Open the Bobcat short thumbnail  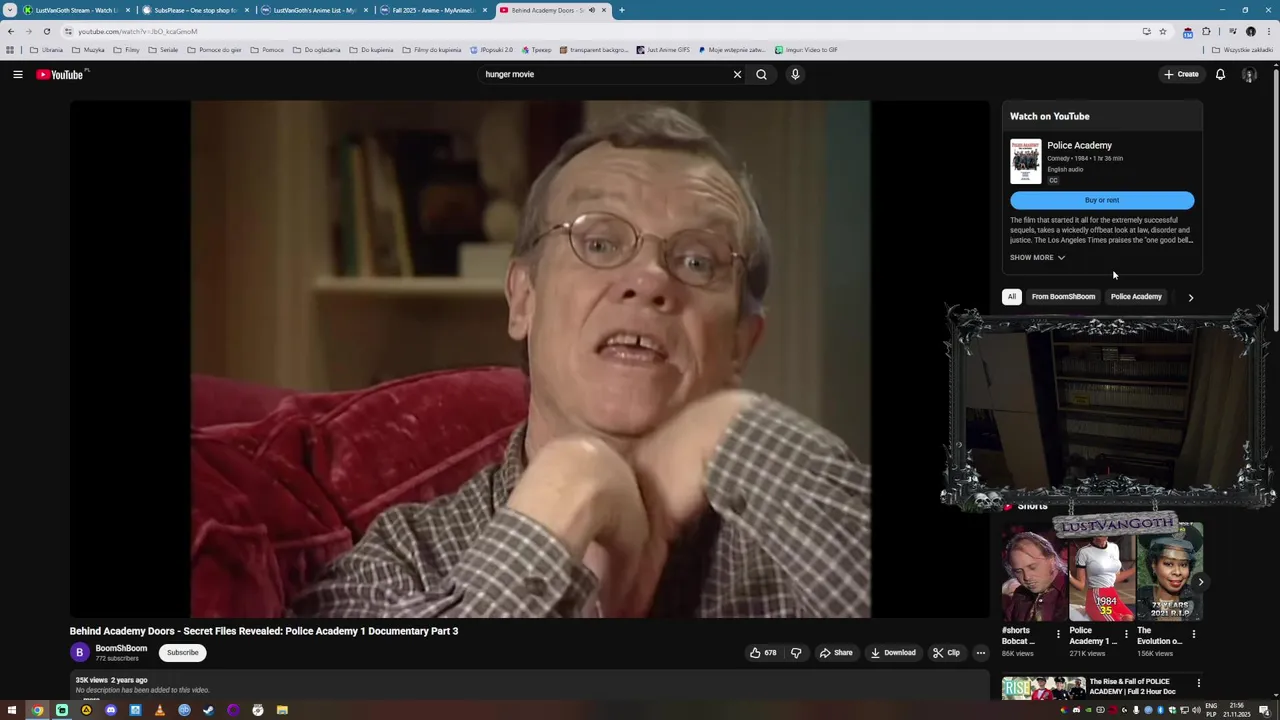1034,573
